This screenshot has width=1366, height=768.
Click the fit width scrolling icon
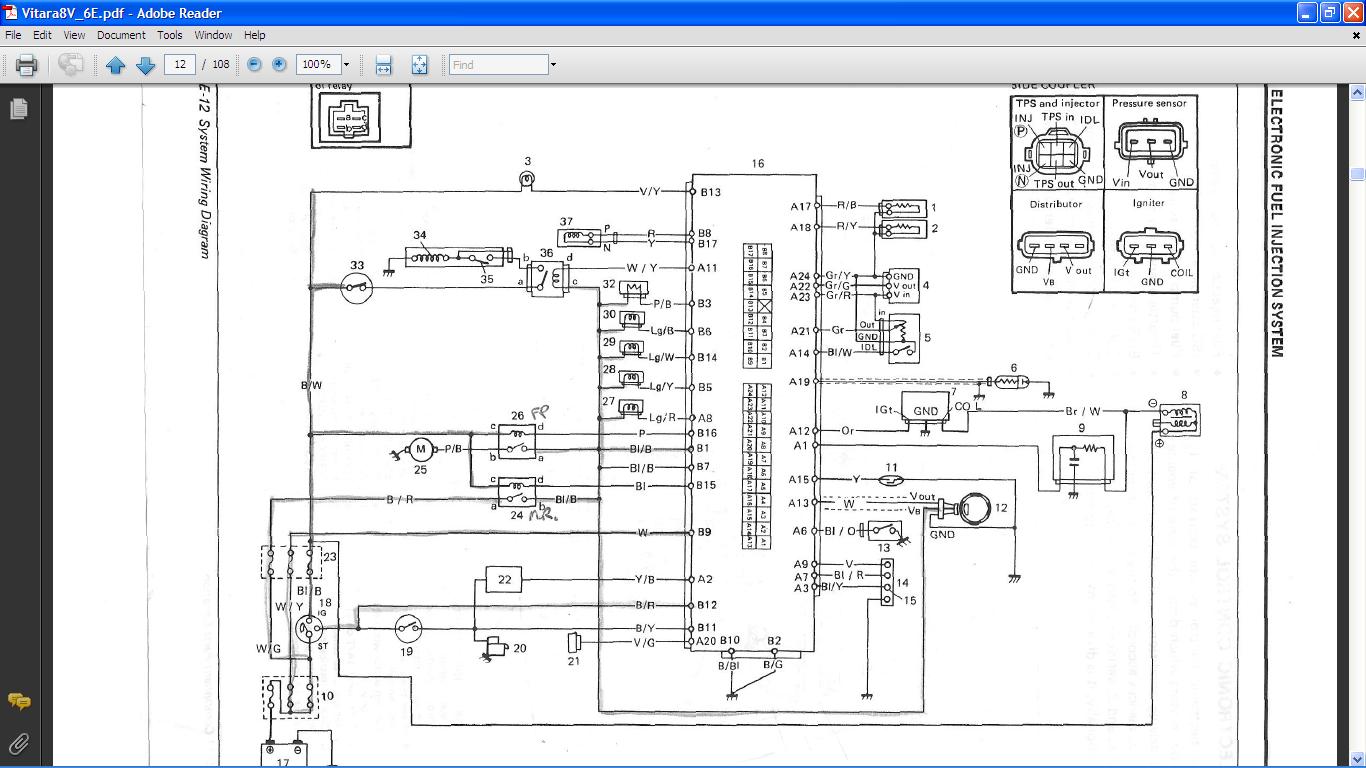coord(383,65)
